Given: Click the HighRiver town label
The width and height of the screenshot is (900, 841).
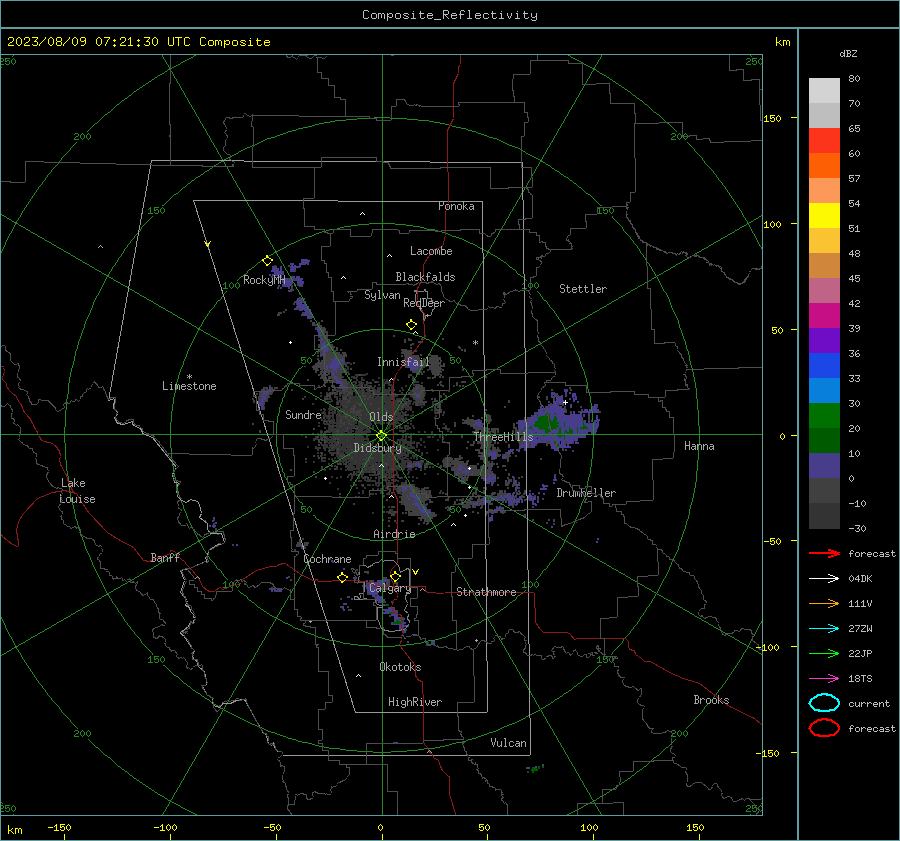Looking at the screenshot, I should coord(415,702).
